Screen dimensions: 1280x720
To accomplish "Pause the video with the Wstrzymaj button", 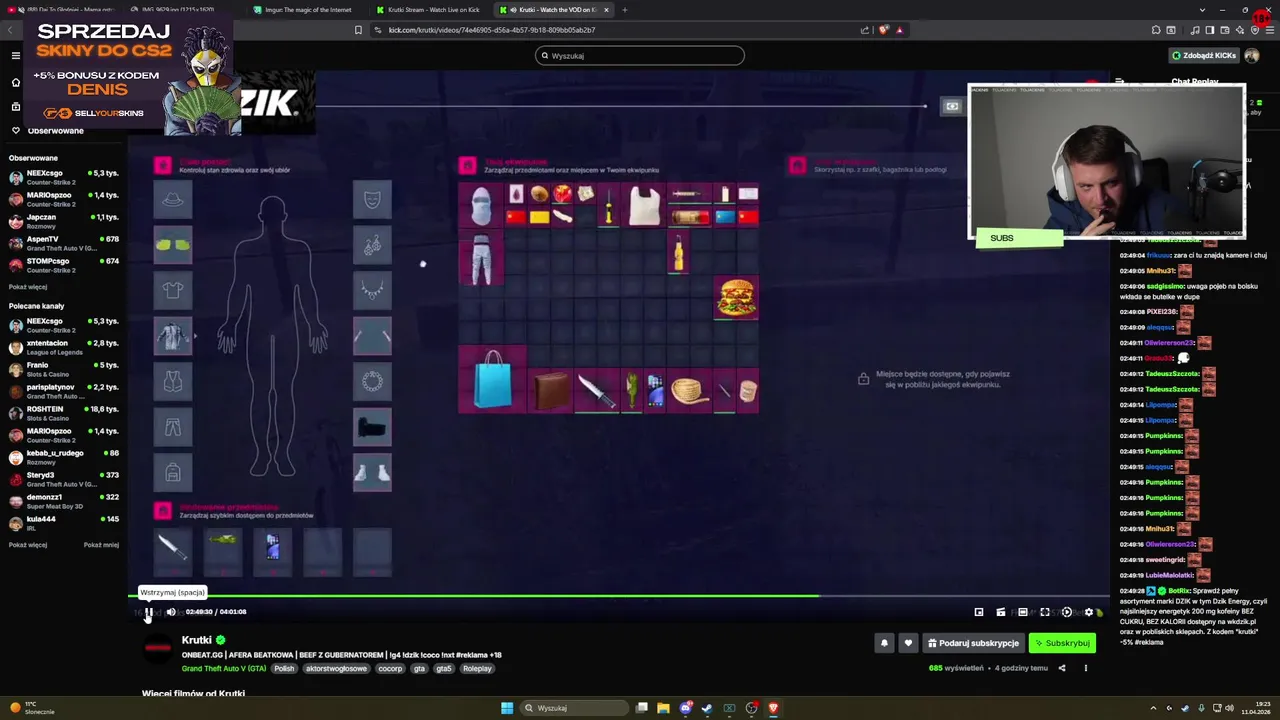I will point(148,612).
